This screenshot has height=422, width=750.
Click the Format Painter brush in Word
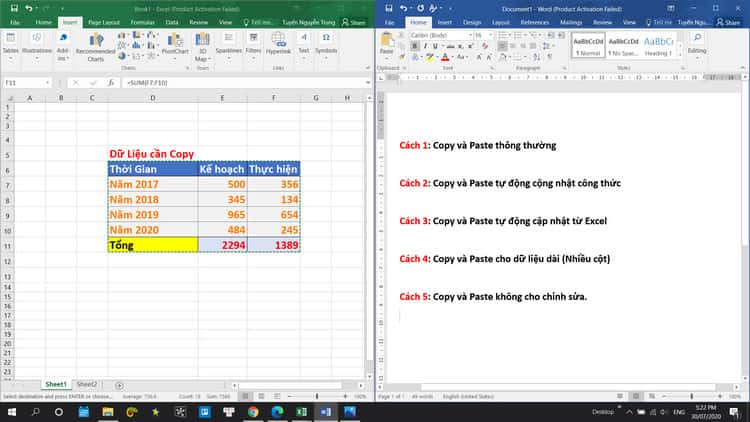[402, 57]
